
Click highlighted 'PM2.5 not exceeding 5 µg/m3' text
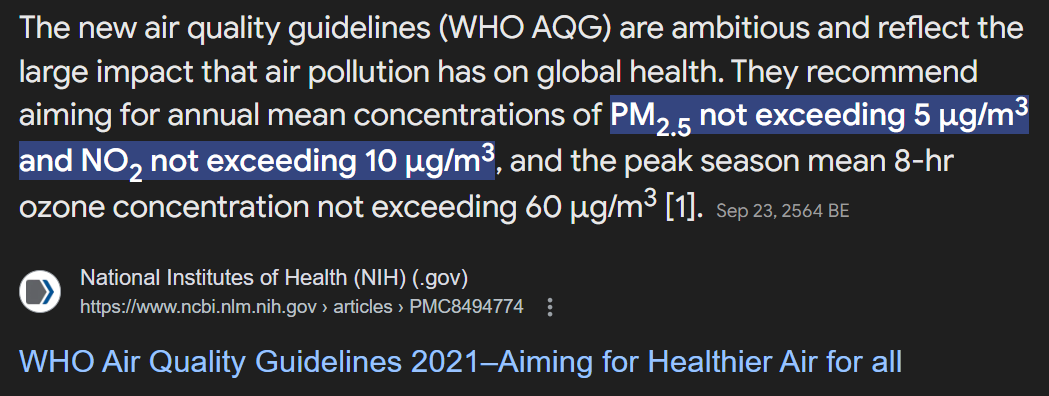819,116
